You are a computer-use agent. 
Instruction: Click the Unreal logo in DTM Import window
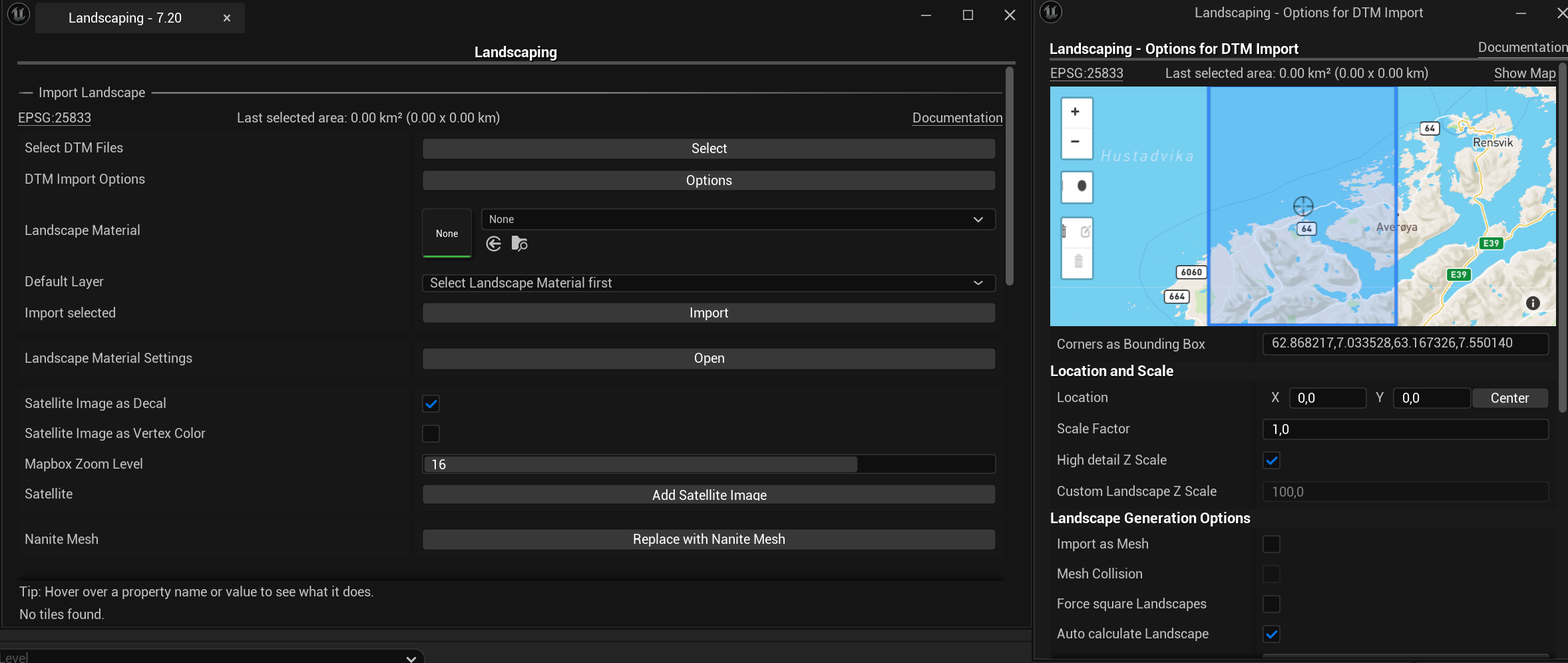1050,12
